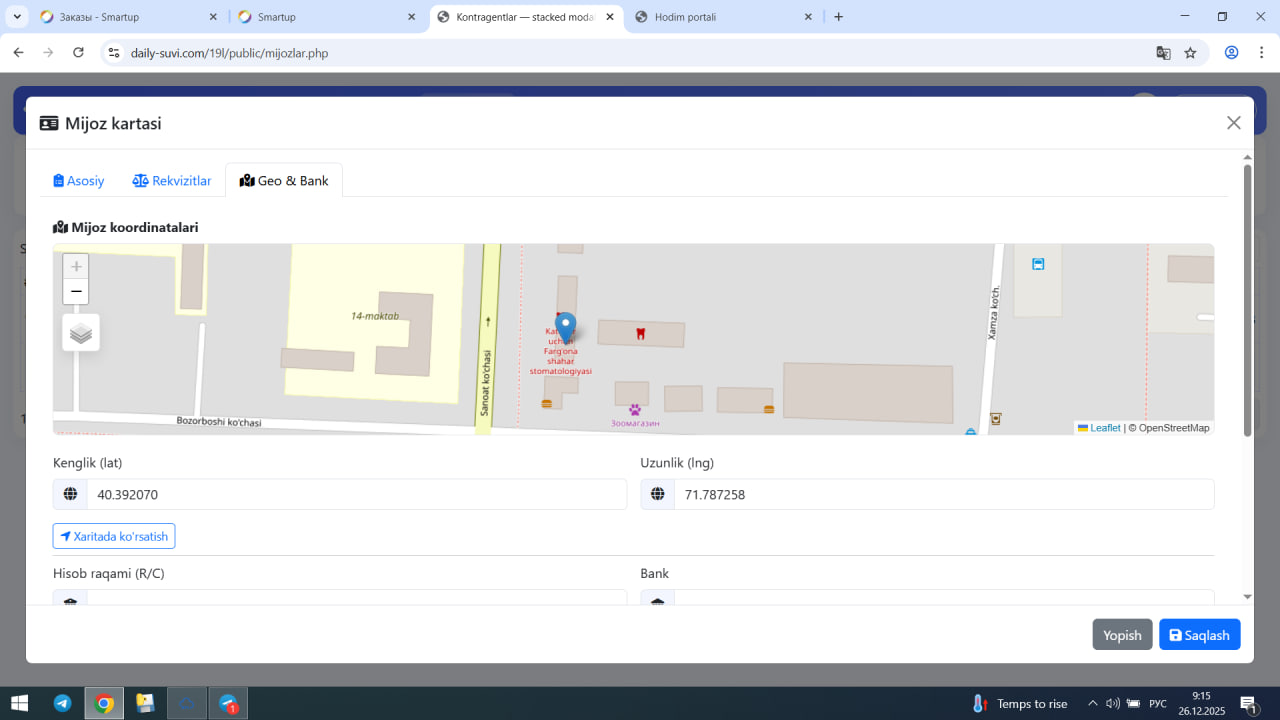This screenshot has width=1280, height=720.
Task: Save client card with Saqlash button
Action: point(1199,635)
